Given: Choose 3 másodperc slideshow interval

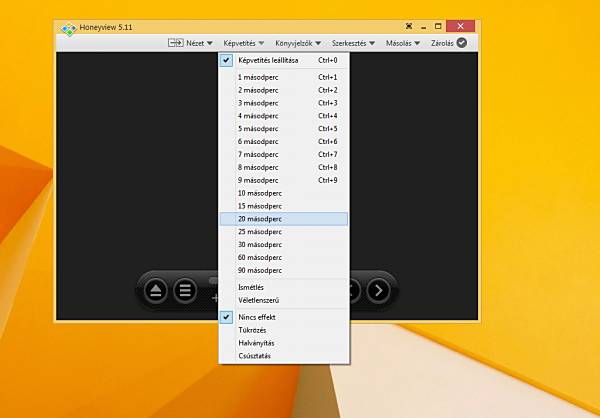Looking at the screenshot, I should [284, 103].
